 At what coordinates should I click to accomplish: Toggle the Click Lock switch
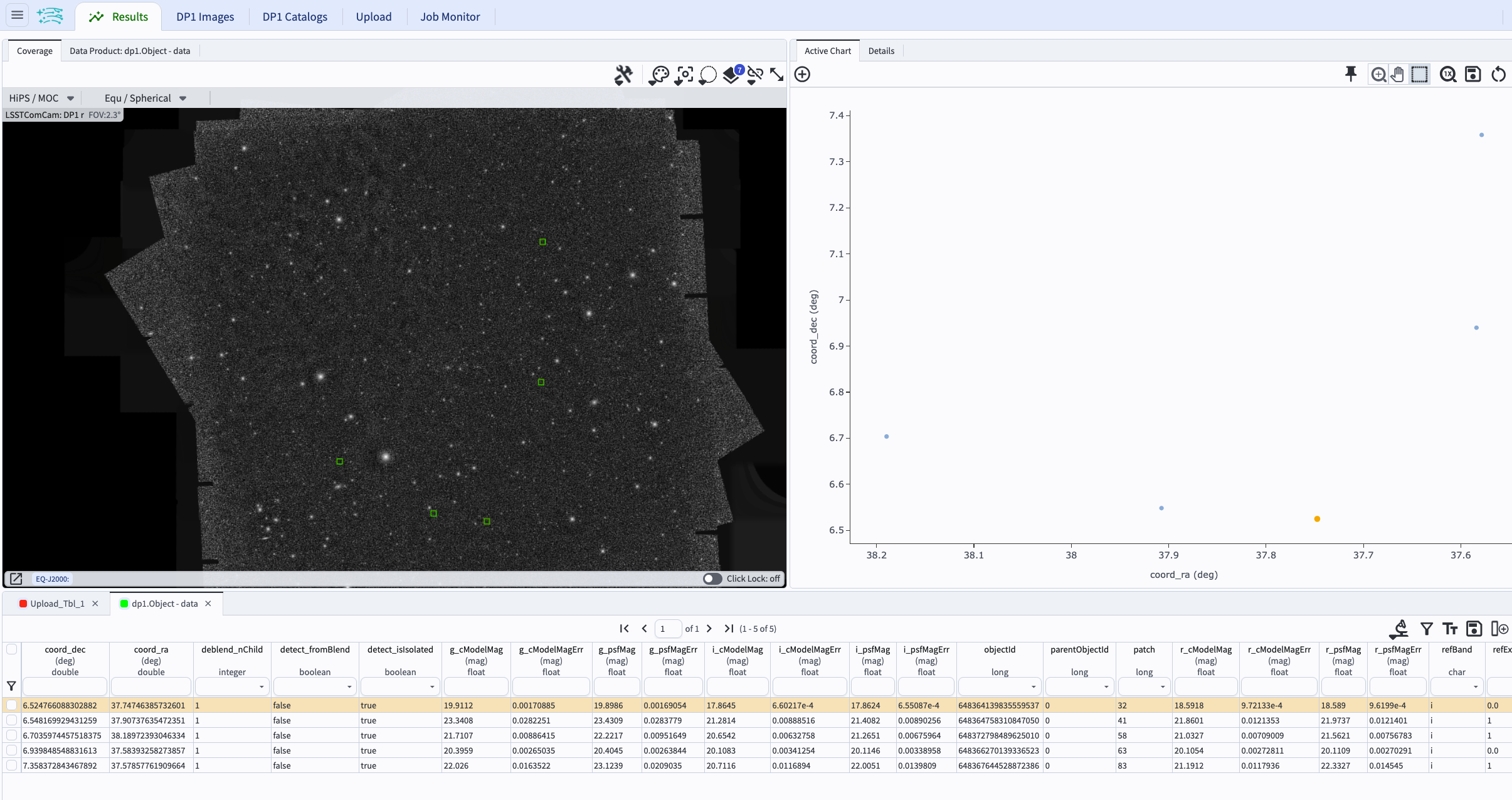tap(712, 579)
